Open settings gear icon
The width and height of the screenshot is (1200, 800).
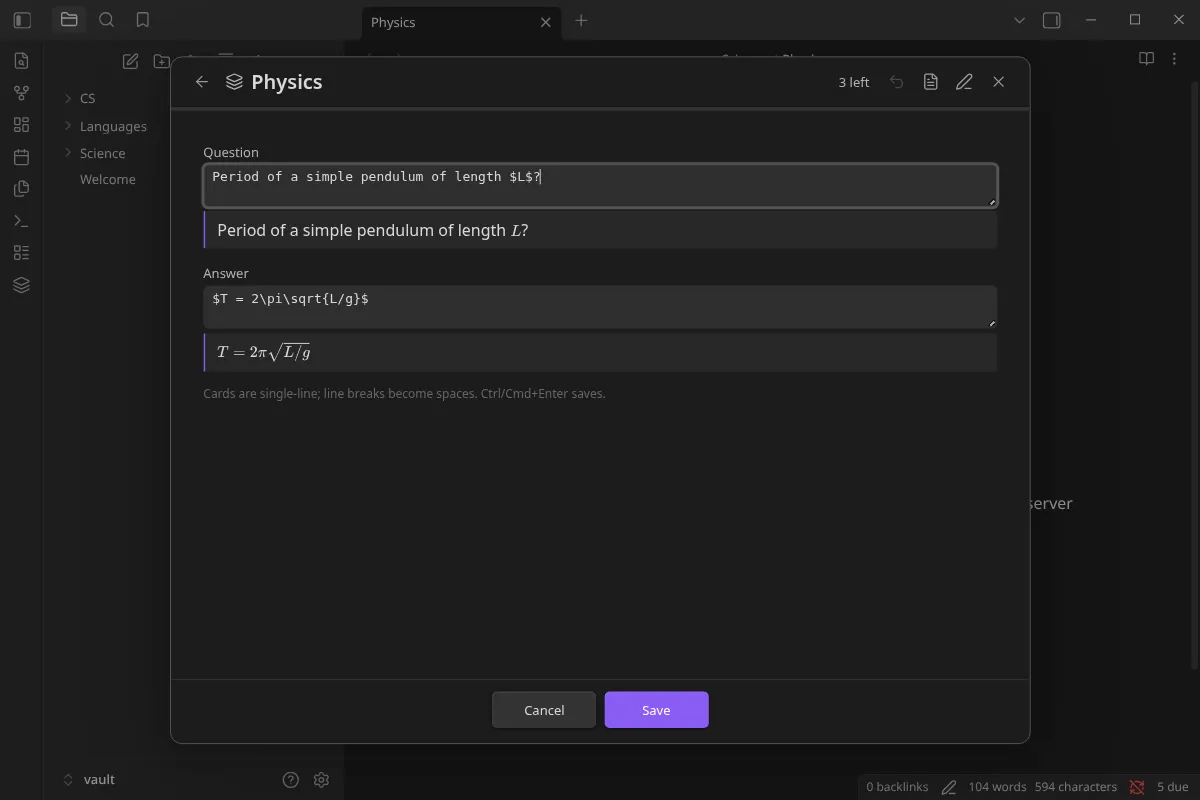pyautogui.click(x=321, y=780)
